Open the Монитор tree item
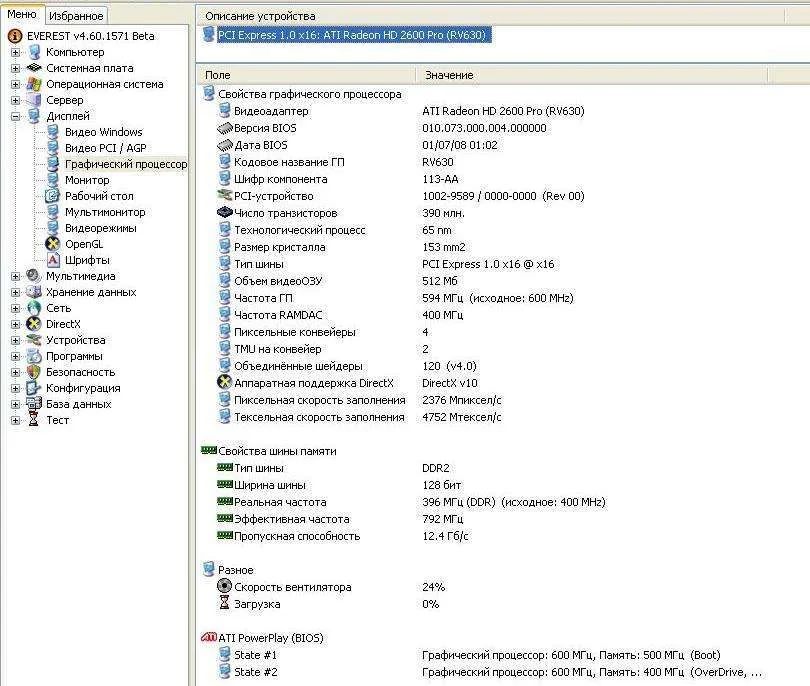810x686 pixels. [87, 180]
